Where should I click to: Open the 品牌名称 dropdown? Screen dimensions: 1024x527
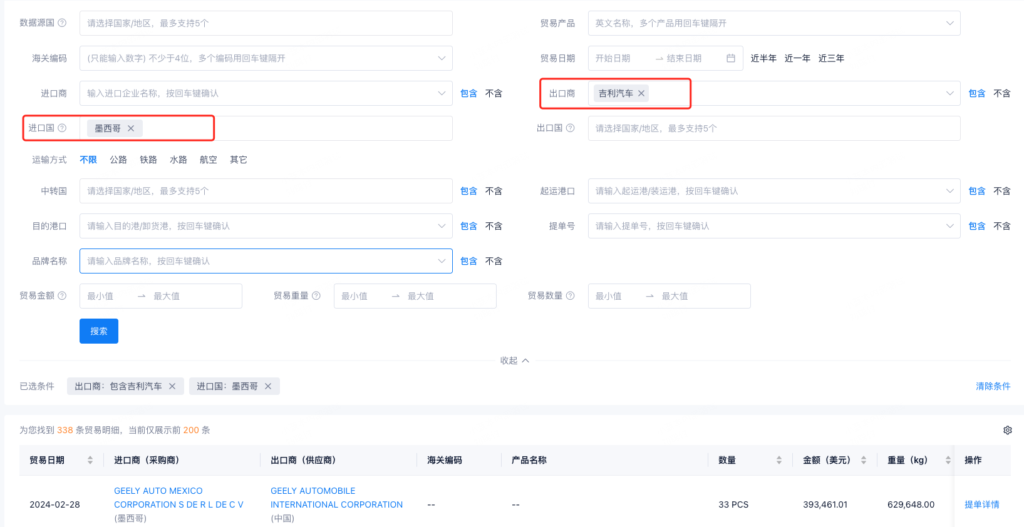[443, 261]
